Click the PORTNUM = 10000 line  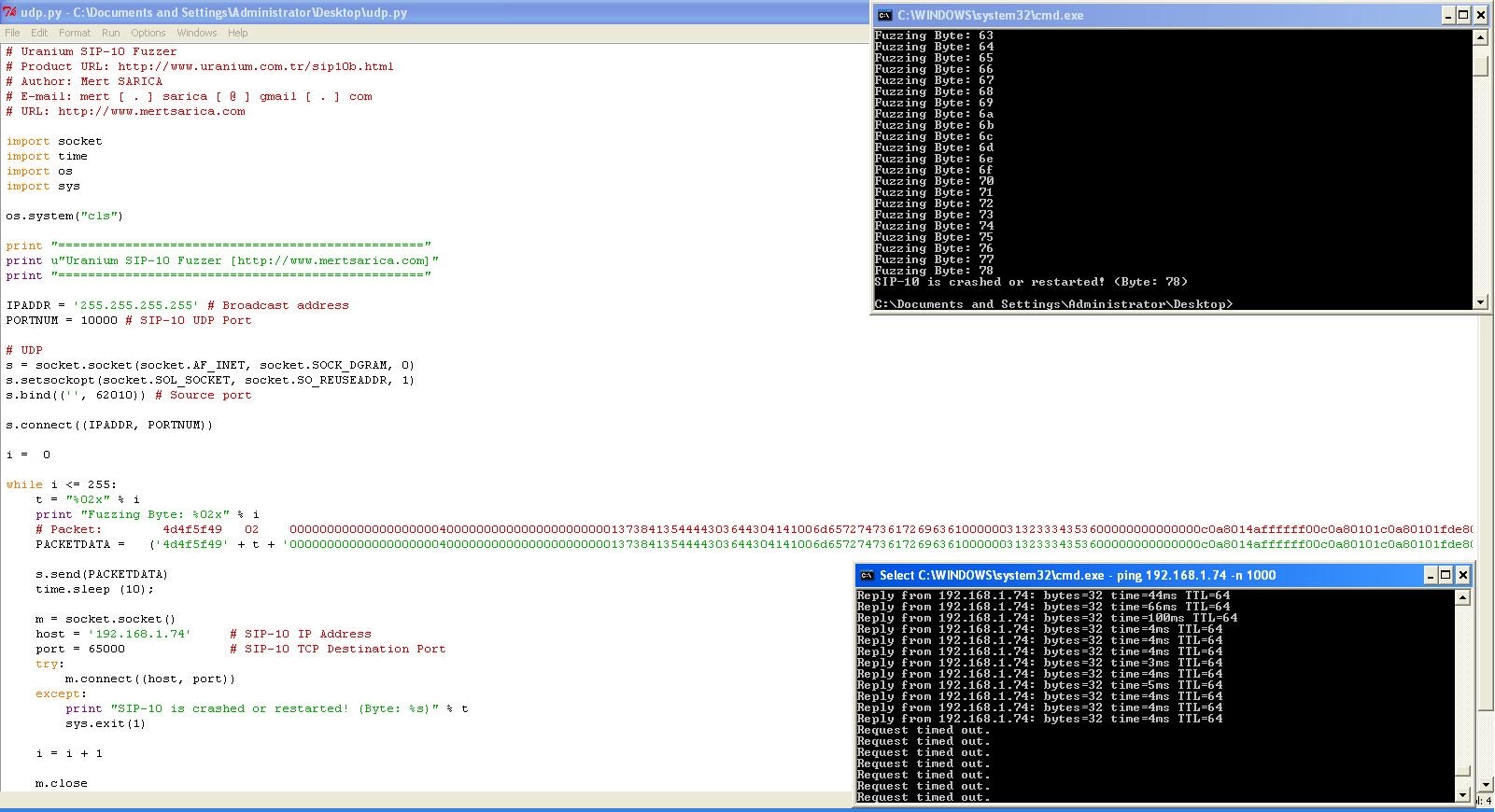click(128, 320)
